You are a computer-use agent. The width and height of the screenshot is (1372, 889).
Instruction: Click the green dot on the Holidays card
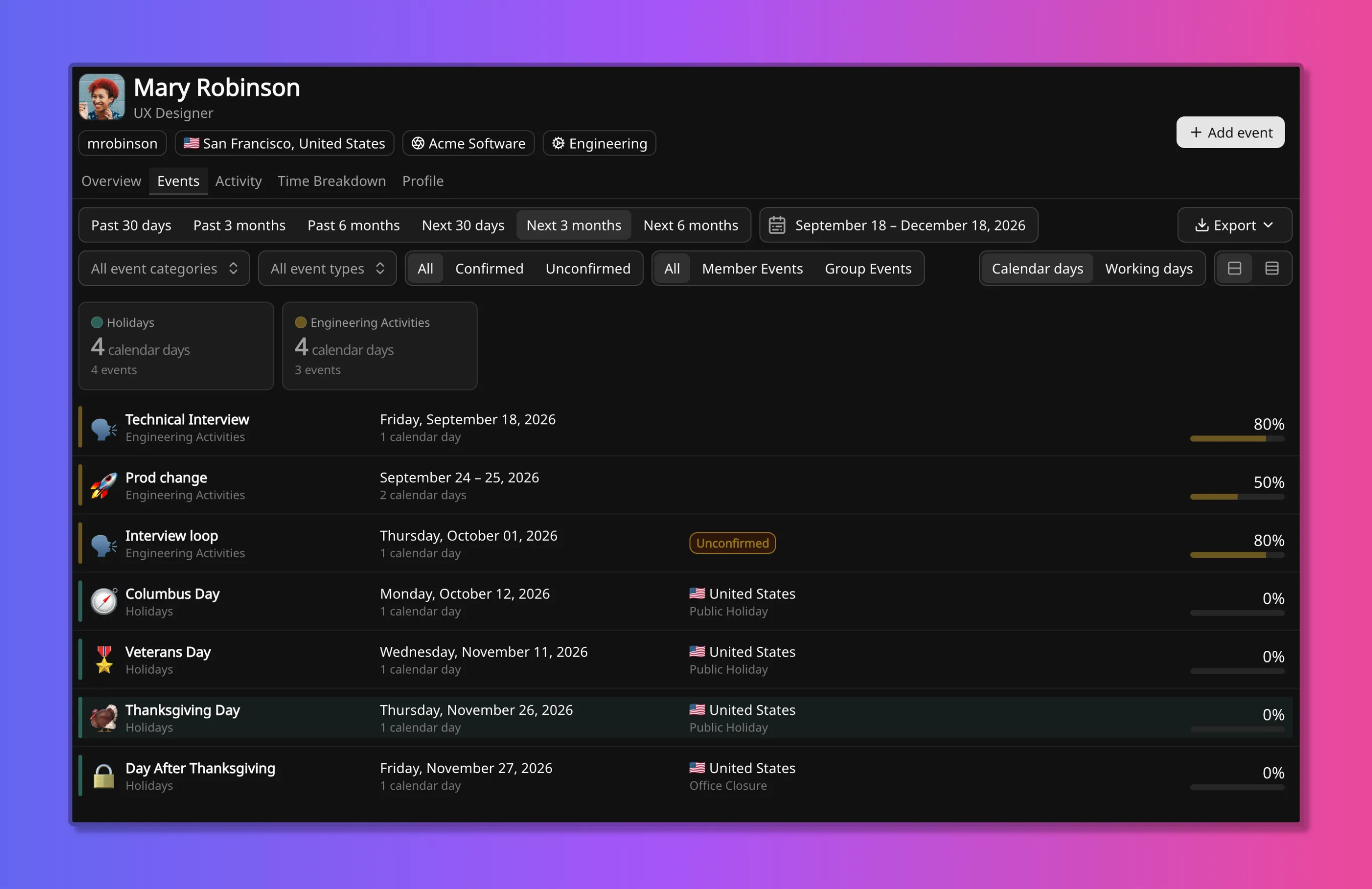97,322
